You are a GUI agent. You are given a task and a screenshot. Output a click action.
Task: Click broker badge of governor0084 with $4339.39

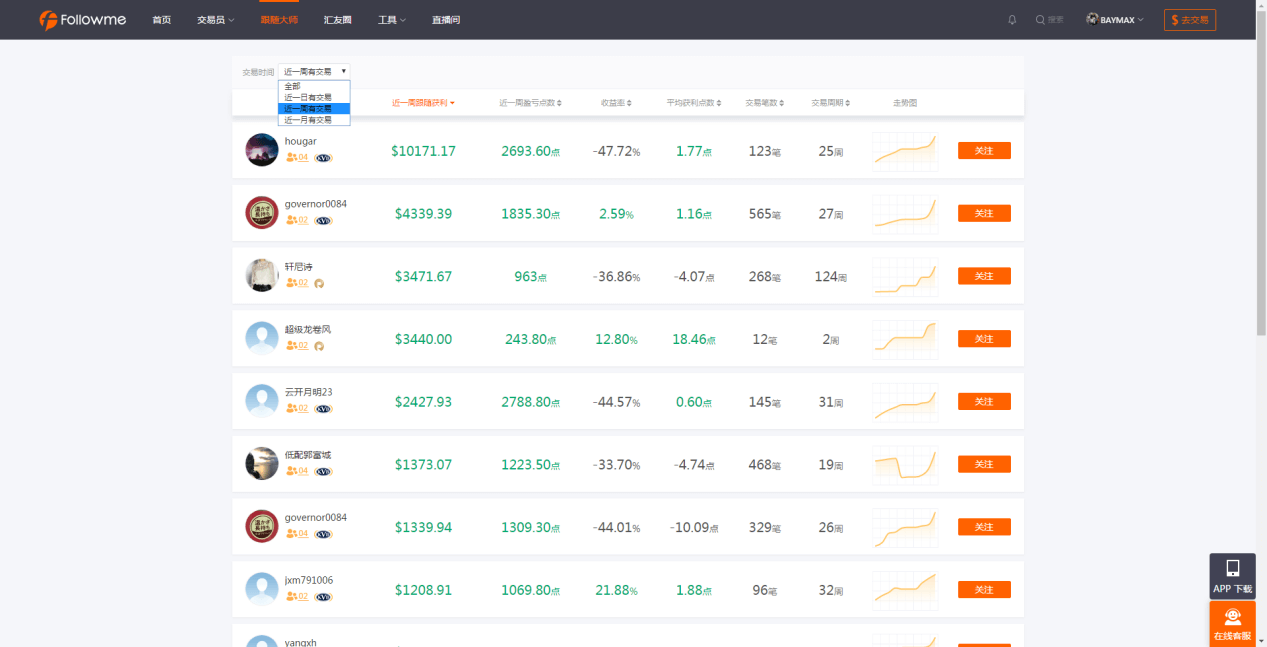pos(323,221)
